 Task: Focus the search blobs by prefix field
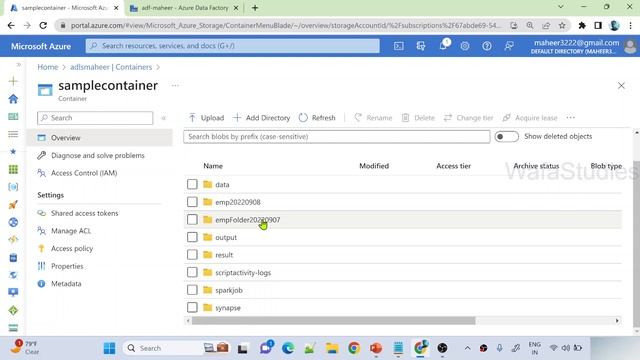tap(337, 137)
